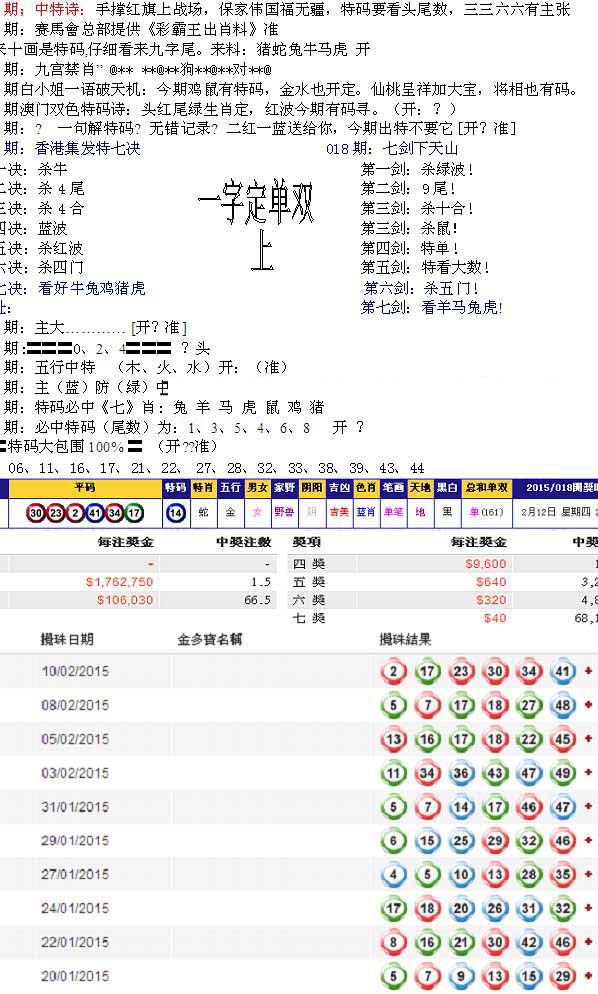Expand the 10/02/2015 draw with red plus
This screenshot has height=994, width=598.
pyautogui.click(x=588, y=671)
